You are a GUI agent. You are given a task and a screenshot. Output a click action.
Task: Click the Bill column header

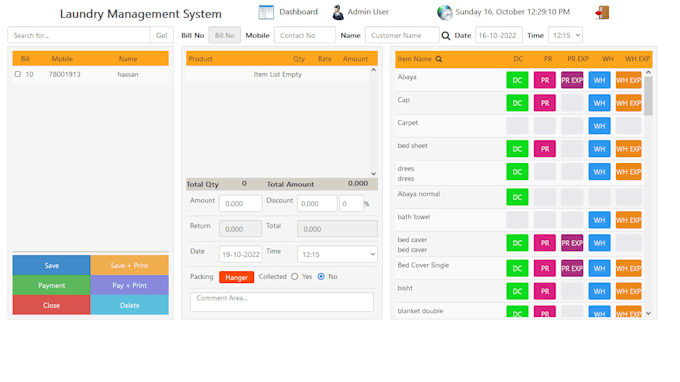[25, 59]
